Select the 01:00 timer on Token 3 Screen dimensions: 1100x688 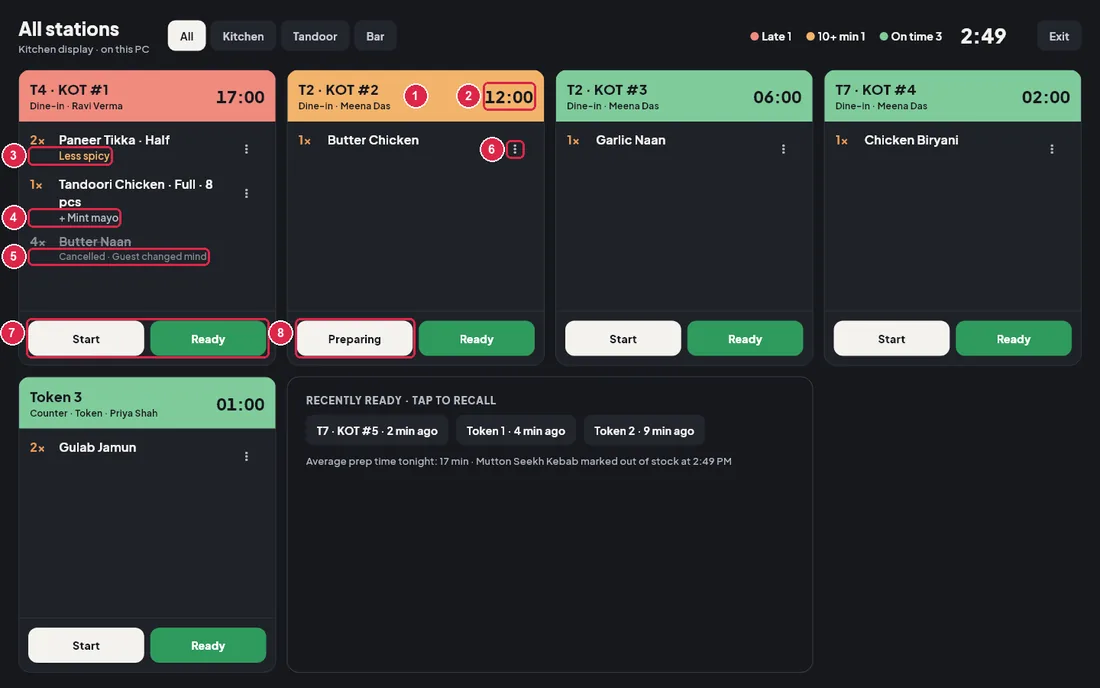click(x=240, y=404)
